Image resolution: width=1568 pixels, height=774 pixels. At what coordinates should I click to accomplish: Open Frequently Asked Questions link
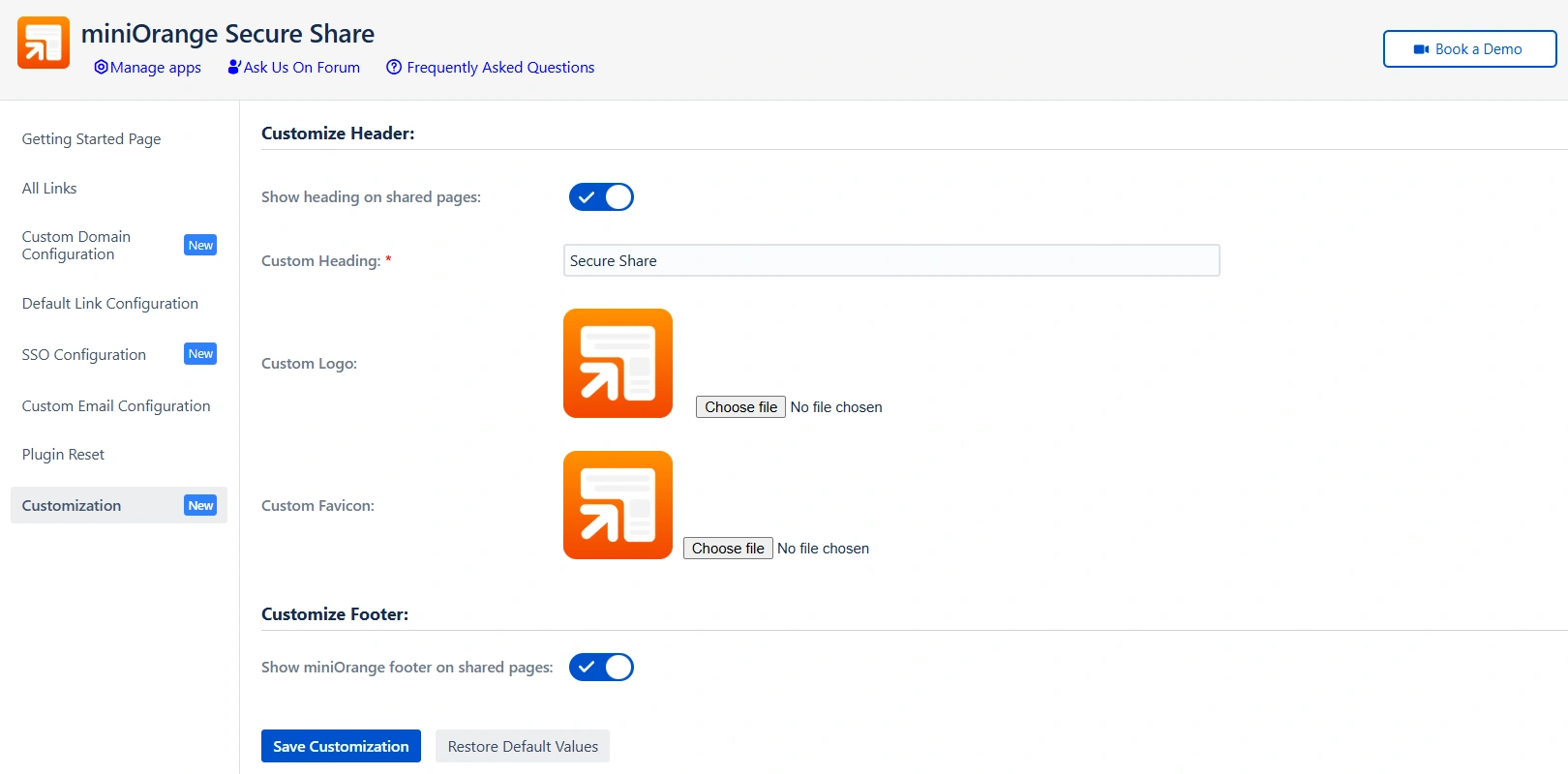coord(490,67)
